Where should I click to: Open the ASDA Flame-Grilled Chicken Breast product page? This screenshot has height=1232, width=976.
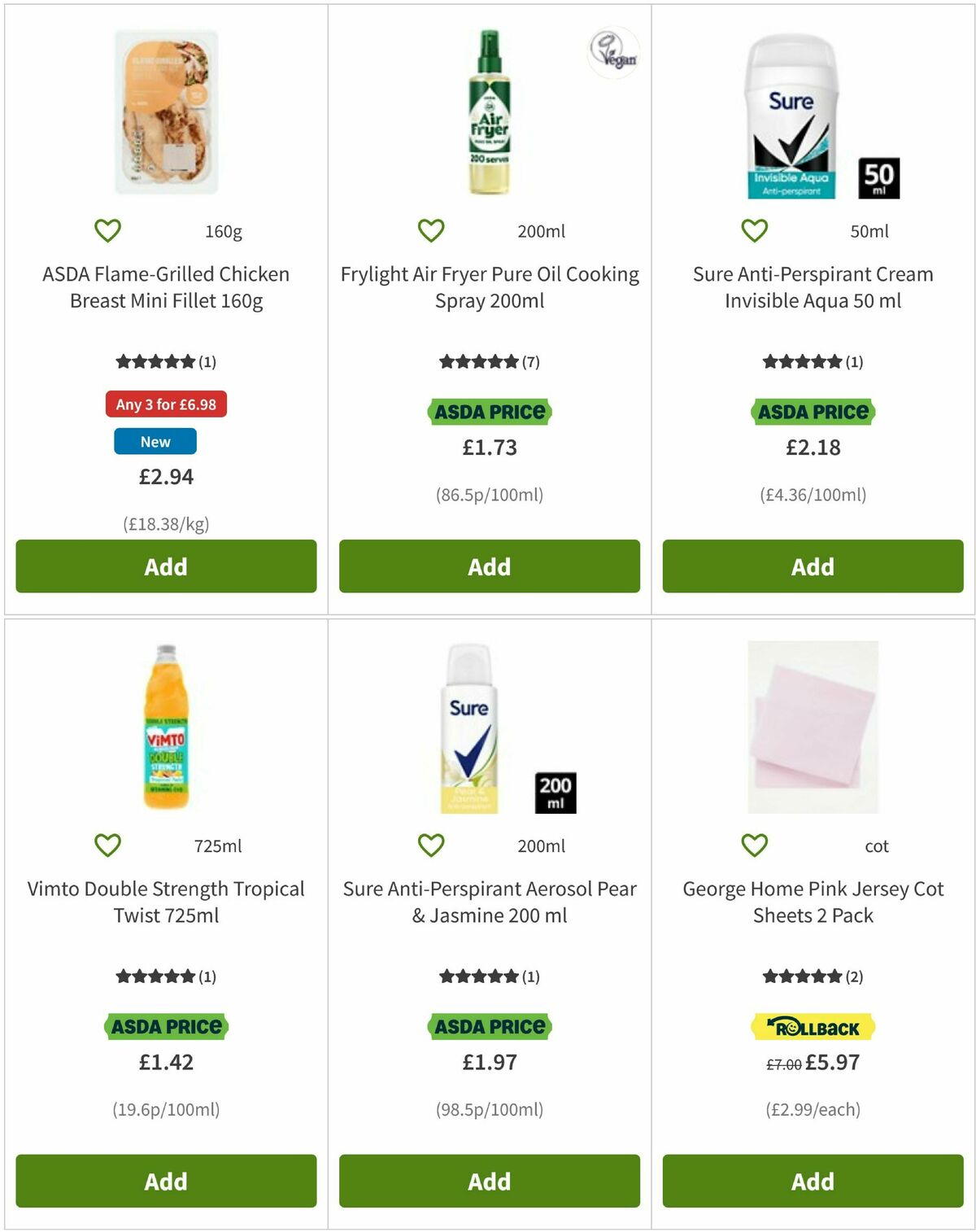165,287
